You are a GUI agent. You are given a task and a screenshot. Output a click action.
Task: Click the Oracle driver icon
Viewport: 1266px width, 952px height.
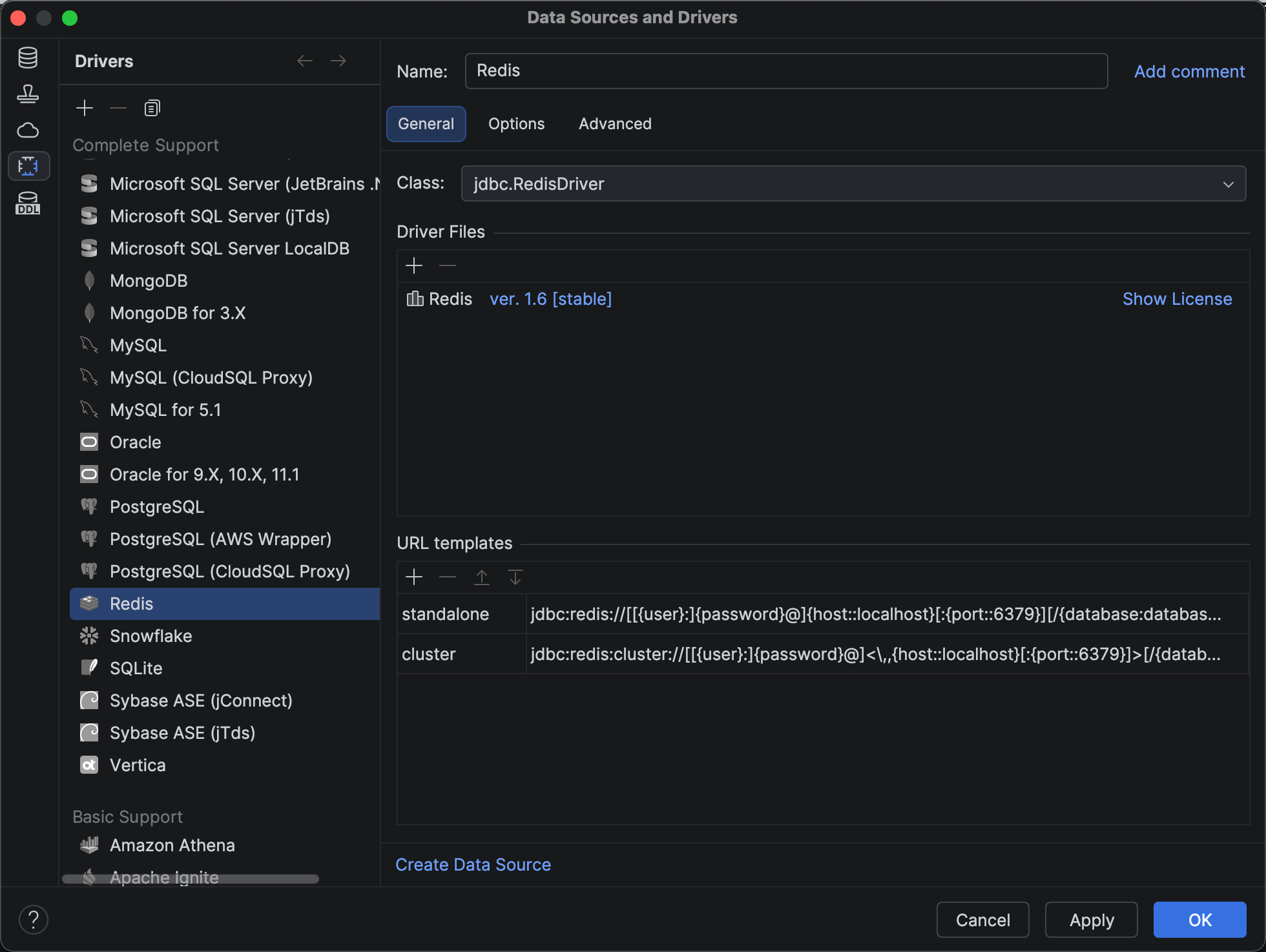coord(89,442)
